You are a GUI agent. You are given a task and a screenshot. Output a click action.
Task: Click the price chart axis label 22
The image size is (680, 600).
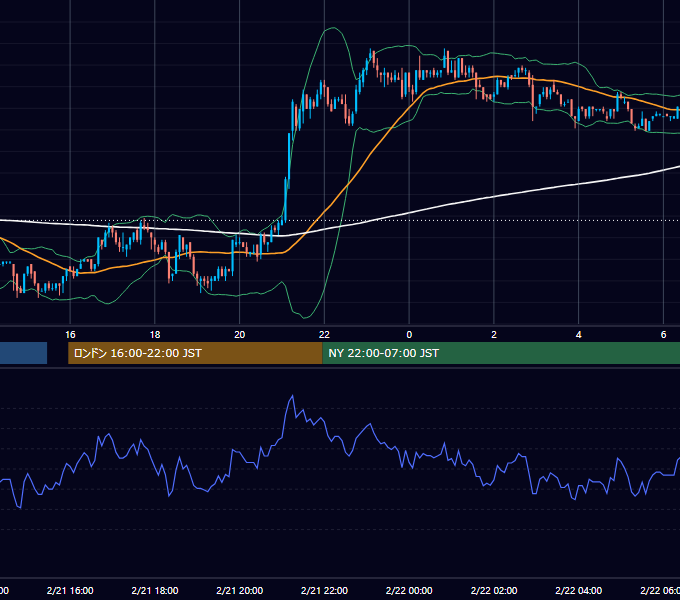pos(324,335)
